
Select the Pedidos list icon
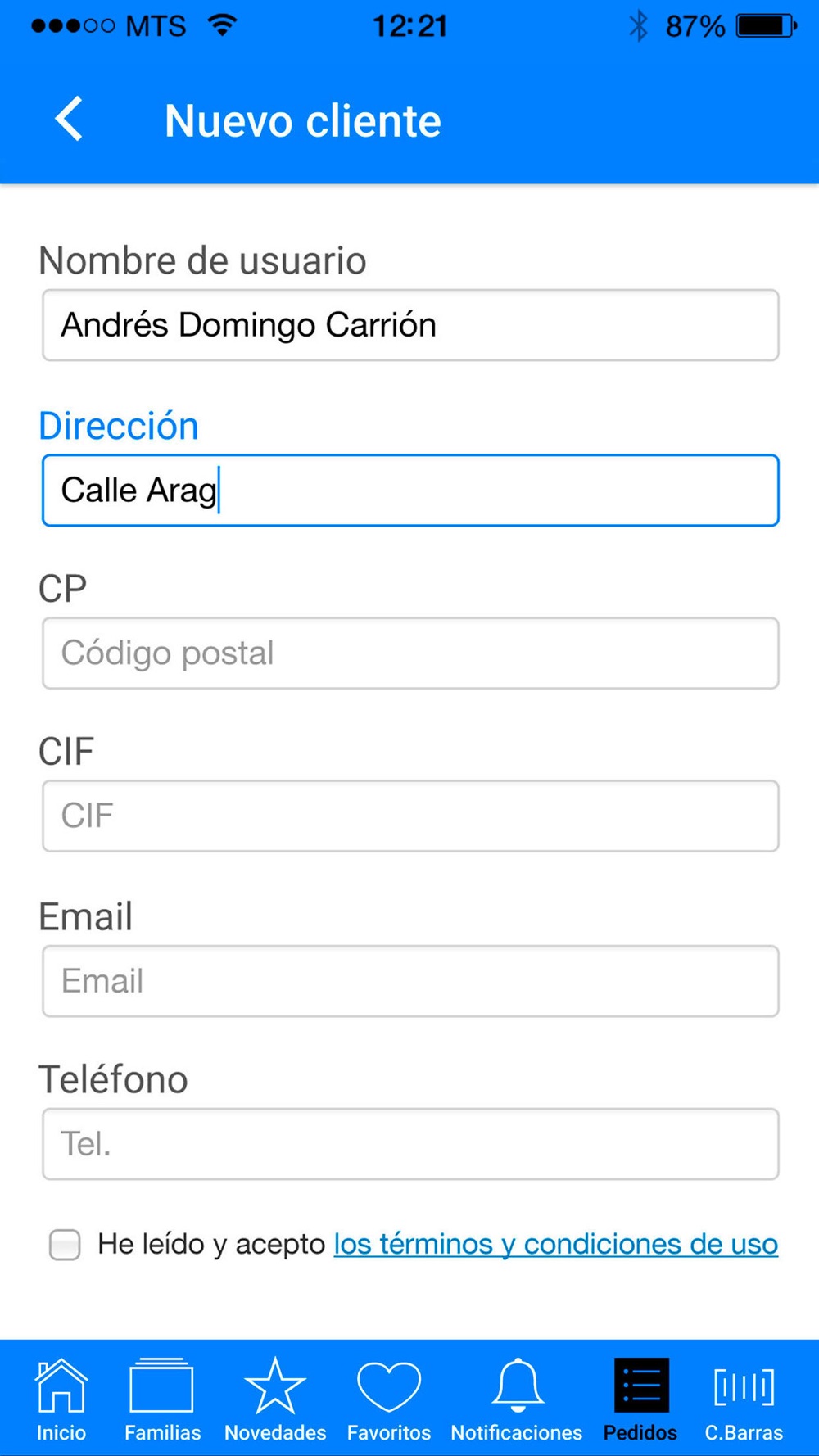click(640, 1386)
